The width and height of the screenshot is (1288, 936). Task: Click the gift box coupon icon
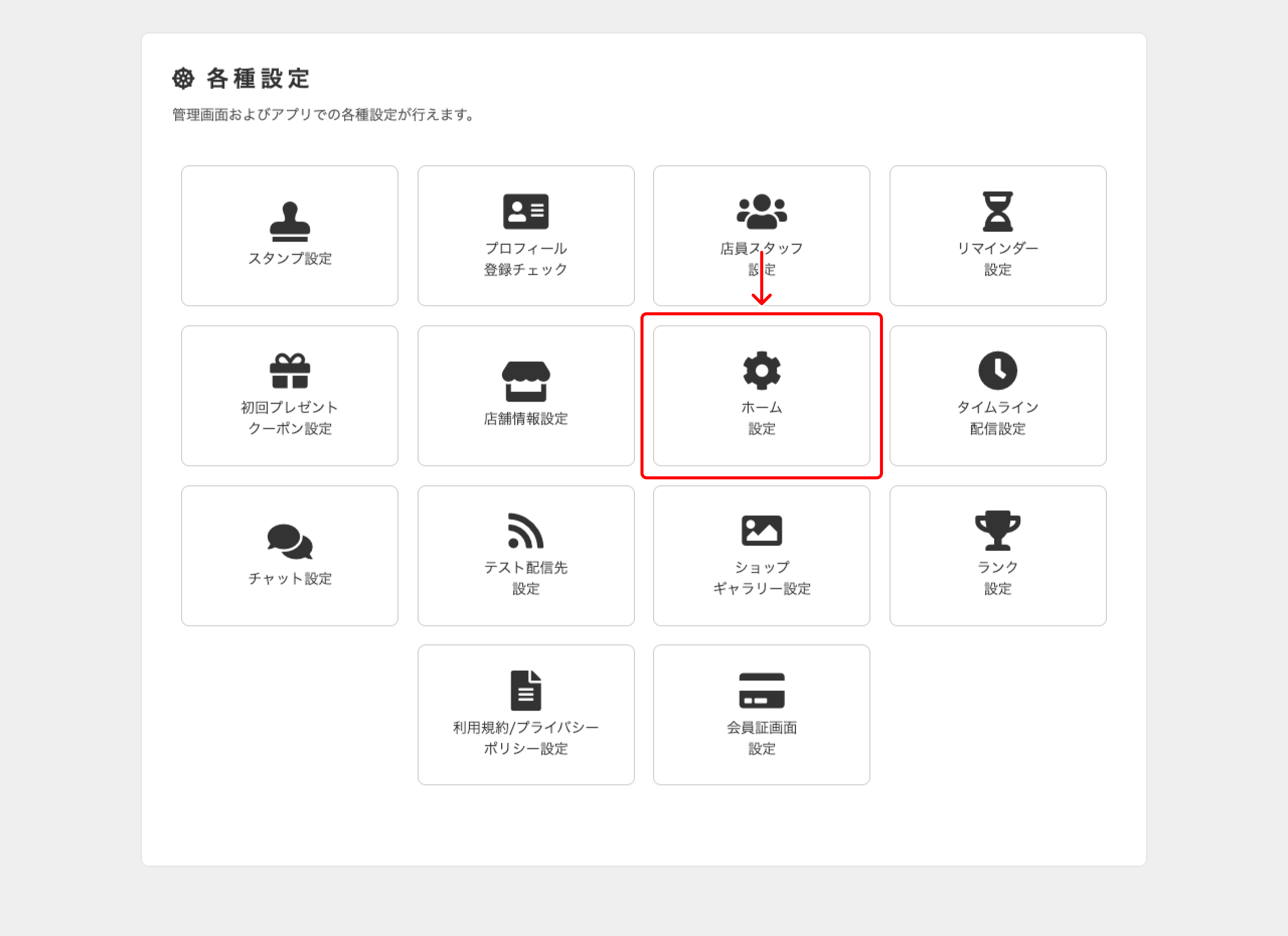pos(290,371)
